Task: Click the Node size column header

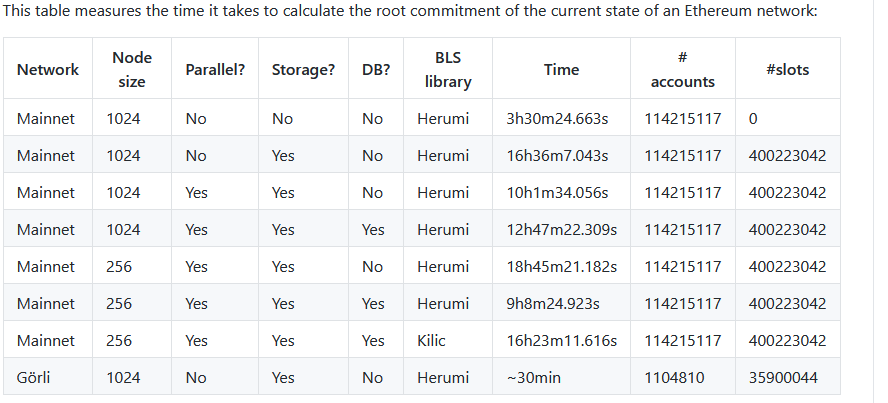Action: pyautogui.click(x=132, y=69)
